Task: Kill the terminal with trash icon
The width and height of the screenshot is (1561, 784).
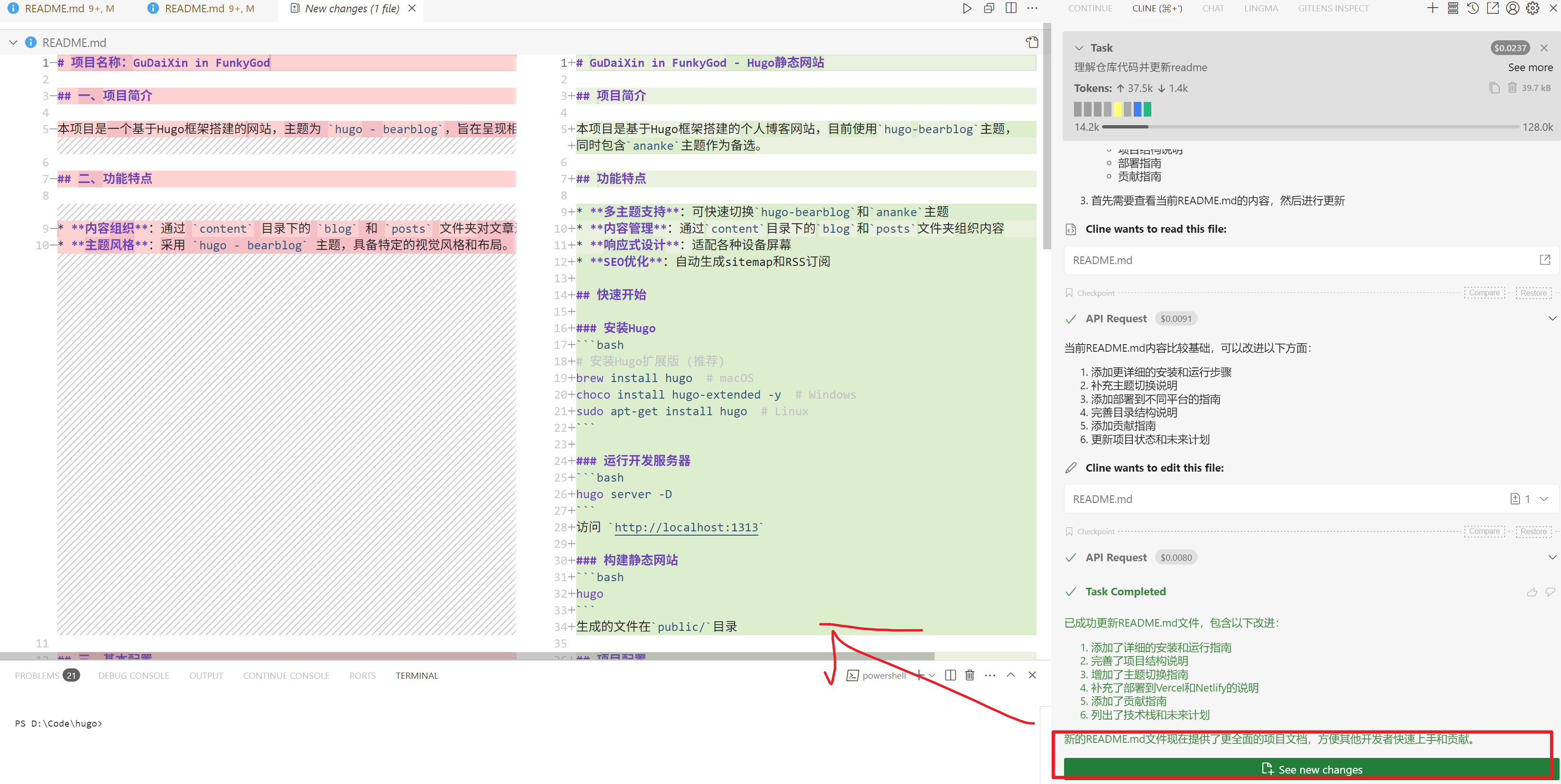Action: click(x=970, y=675)
